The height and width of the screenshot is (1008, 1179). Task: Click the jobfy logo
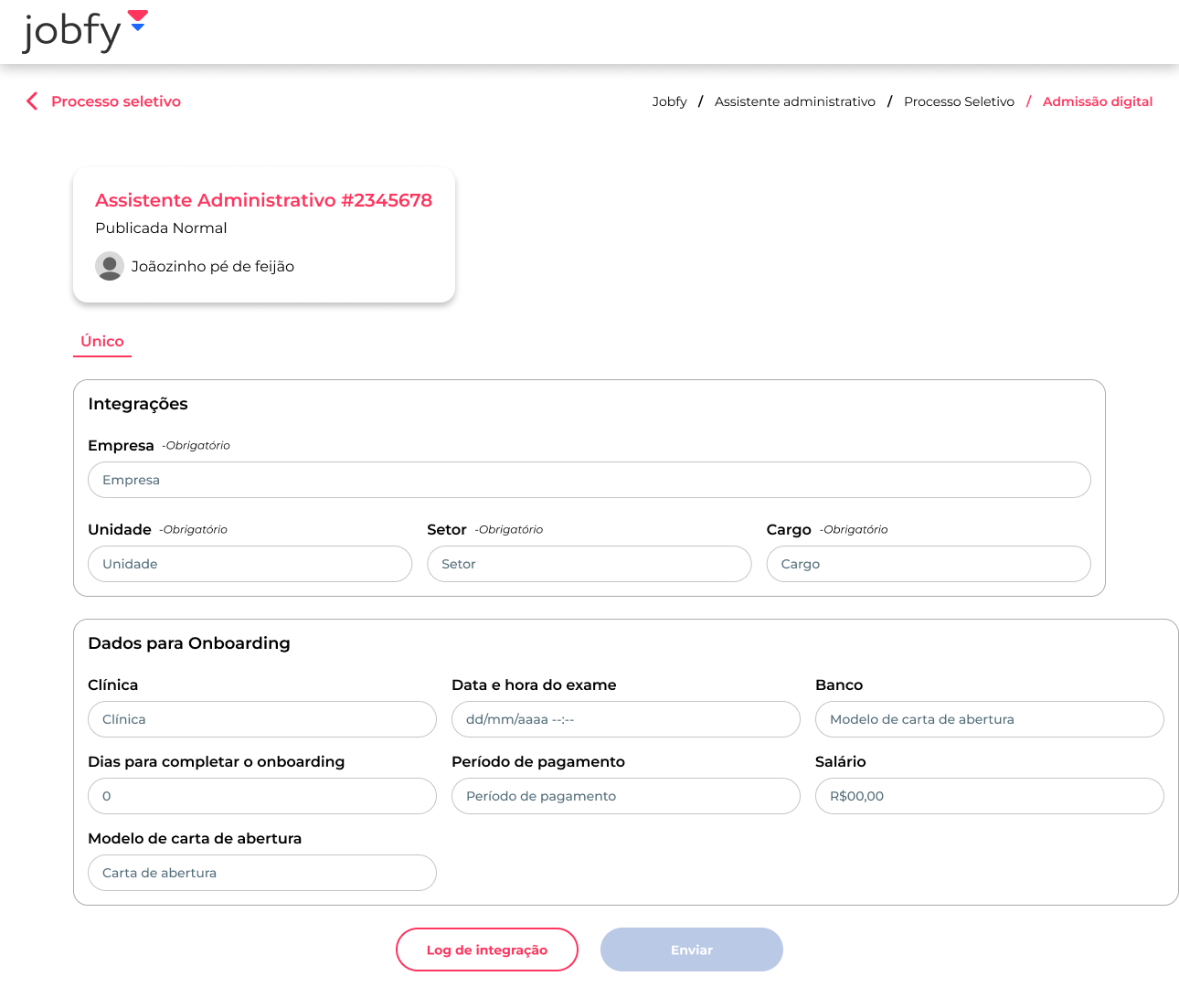pos(84,31)
